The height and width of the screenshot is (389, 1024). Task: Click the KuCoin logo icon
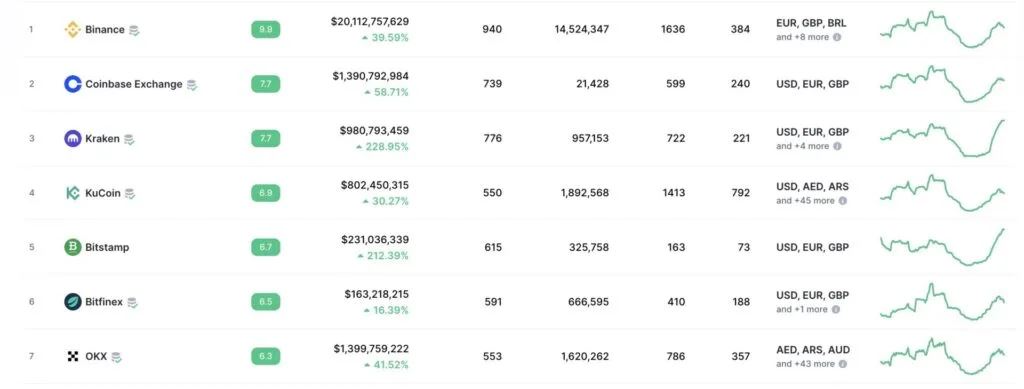point(72,193)
